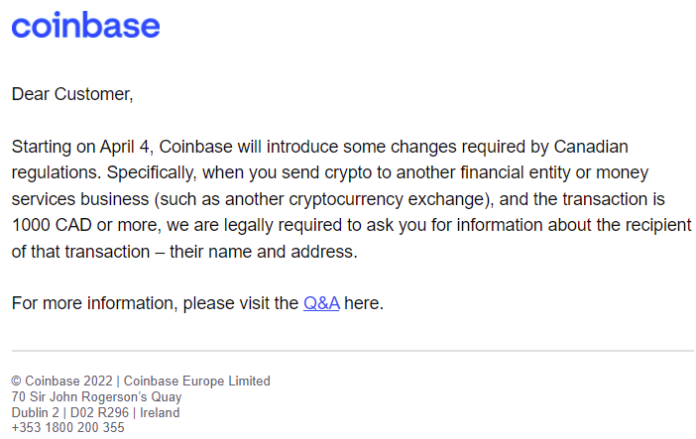Image resolution: width=696 pixels, height=439 pixels.
Task: Click the horizontal divider line above the footer
Action: [352, 351]
